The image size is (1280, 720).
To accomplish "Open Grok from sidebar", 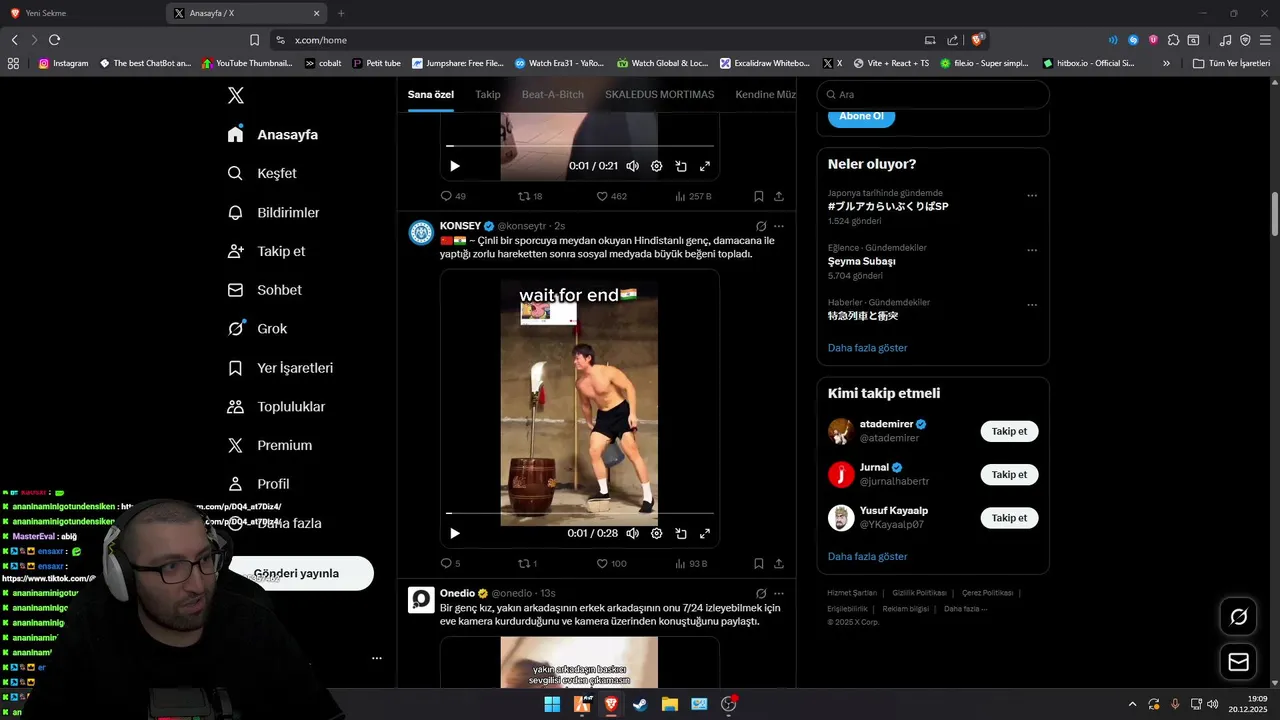I will pos(257,328).
